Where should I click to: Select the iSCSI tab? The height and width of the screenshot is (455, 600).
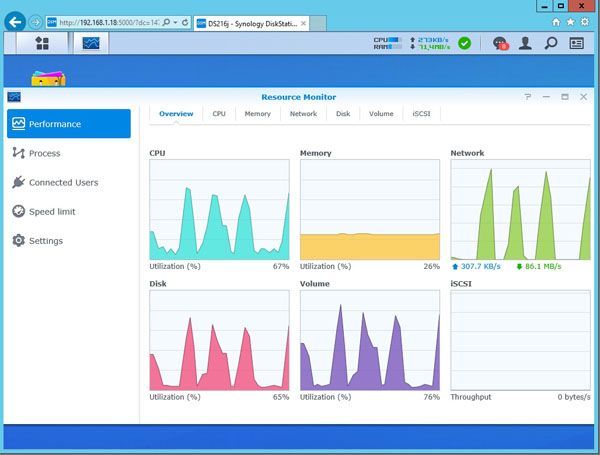[421, 114]
